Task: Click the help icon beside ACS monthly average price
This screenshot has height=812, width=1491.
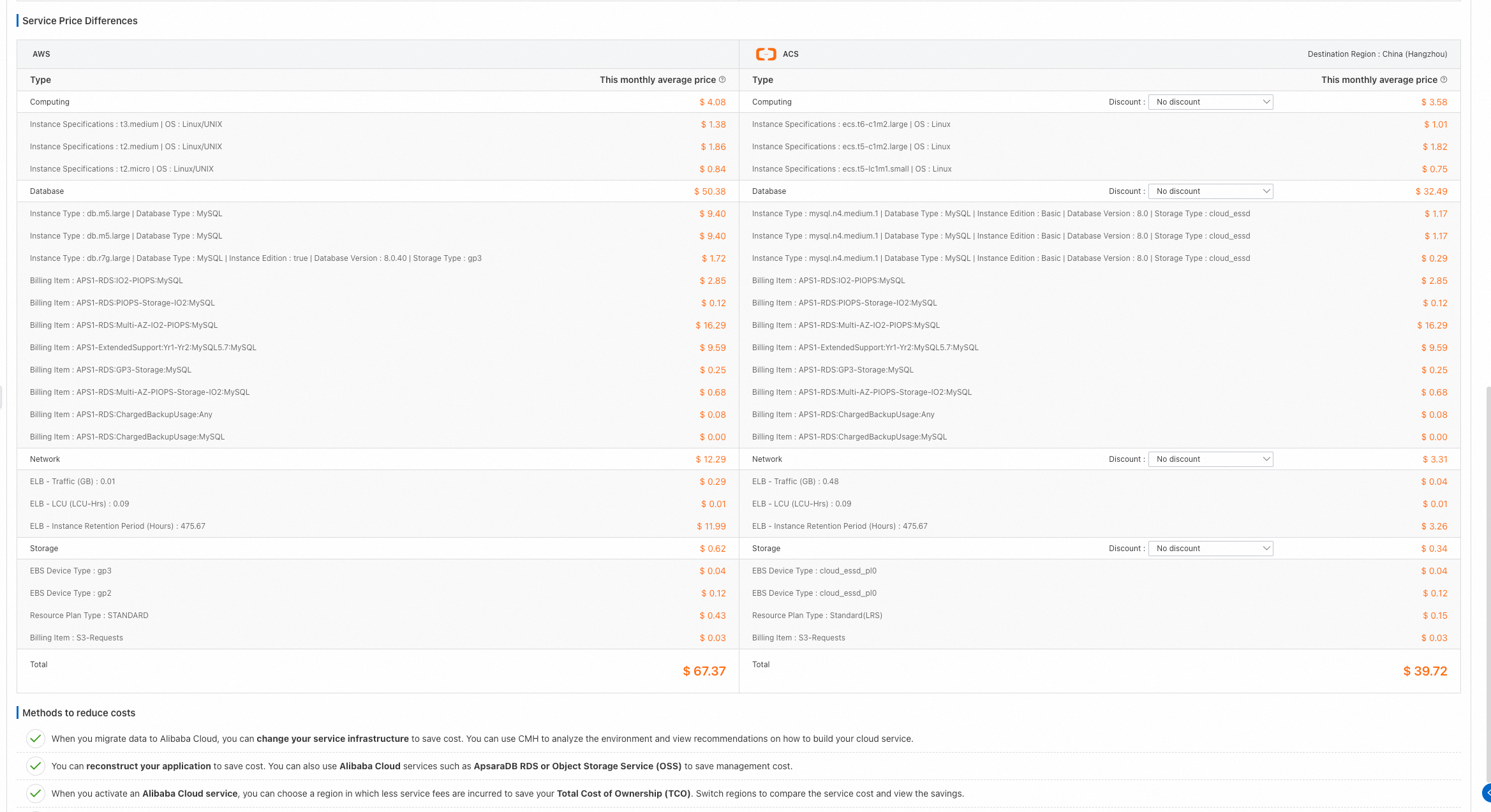Action: (x=1444, y=80)
